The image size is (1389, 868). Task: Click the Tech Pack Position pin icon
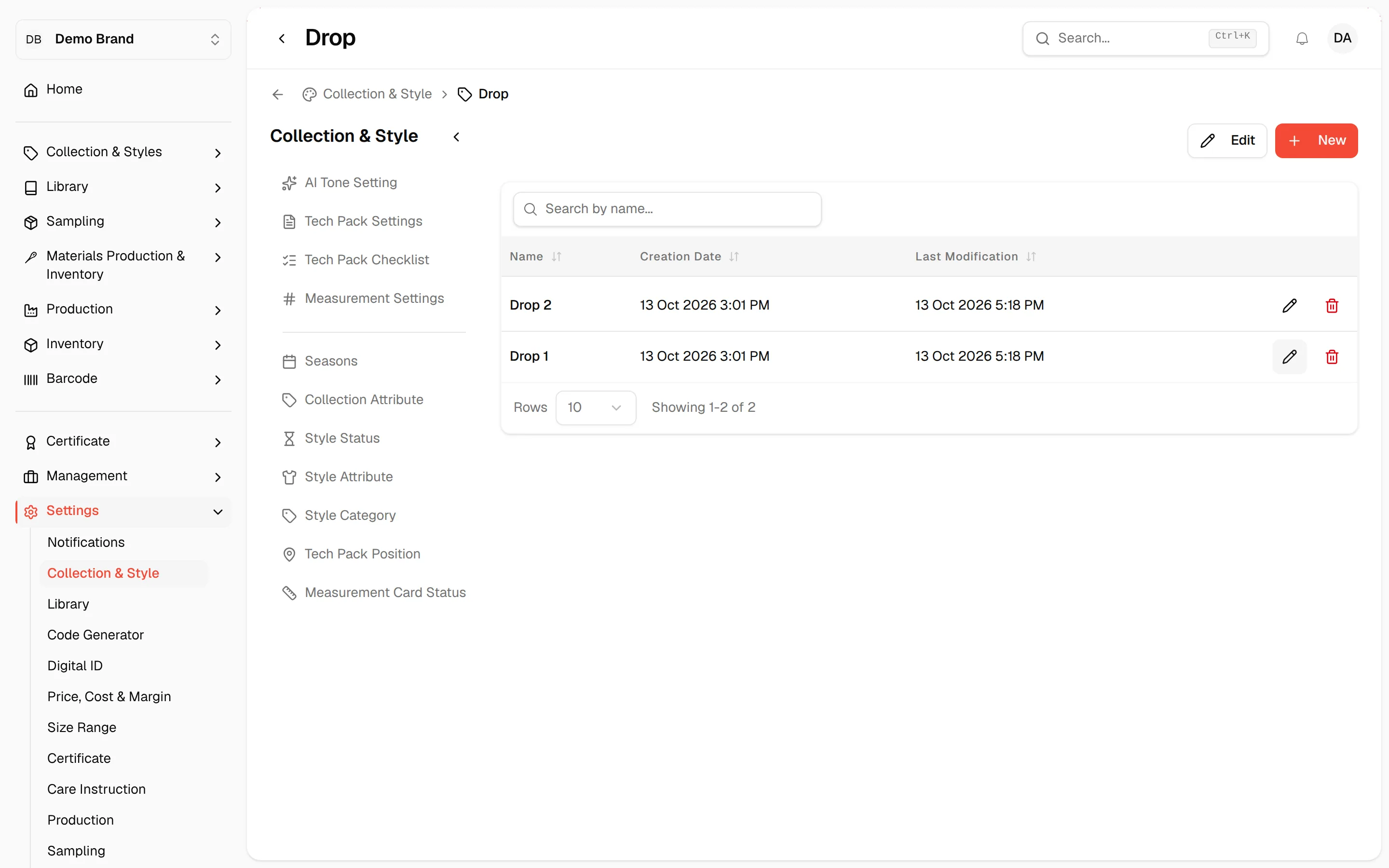pyautogui.click(x=289, y=554)
